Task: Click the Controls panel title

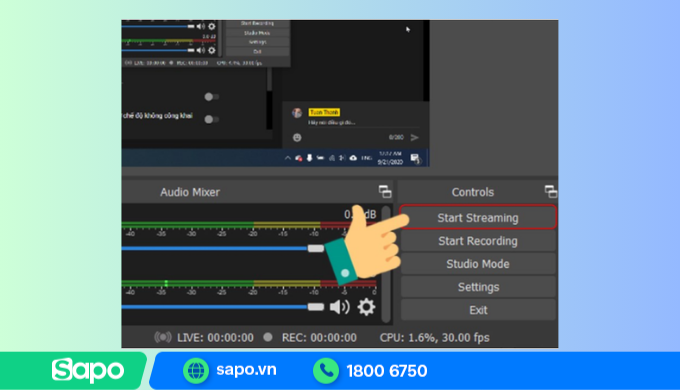Action: pos(473,192)
